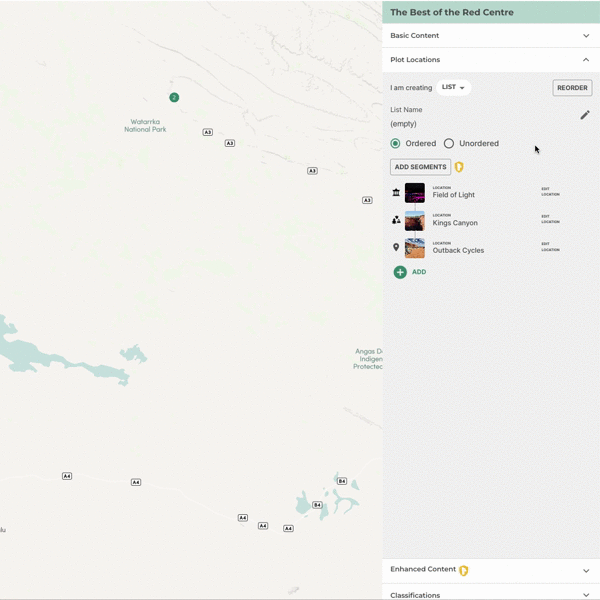Viewport: 600px width, 600px height.
Task: Click the green map cluster marker
Action: (174, 97)
